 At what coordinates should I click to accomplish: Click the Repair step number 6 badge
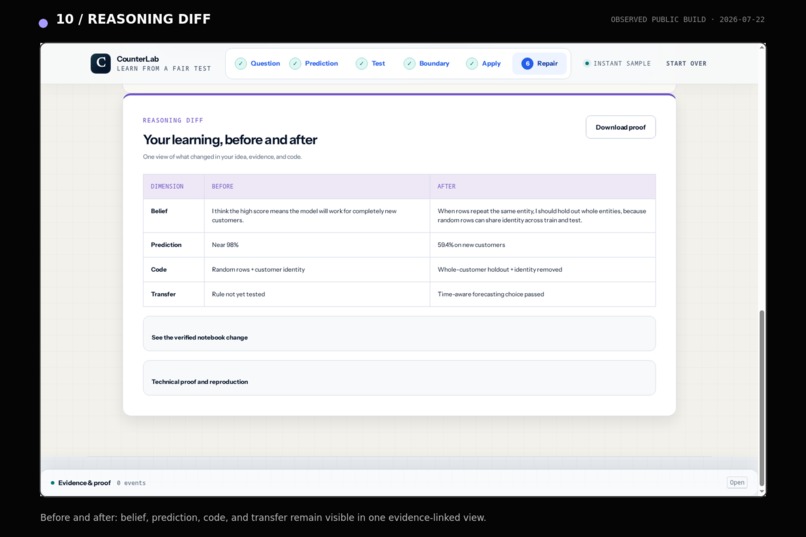pyautogui.click(x=527, y=64)
